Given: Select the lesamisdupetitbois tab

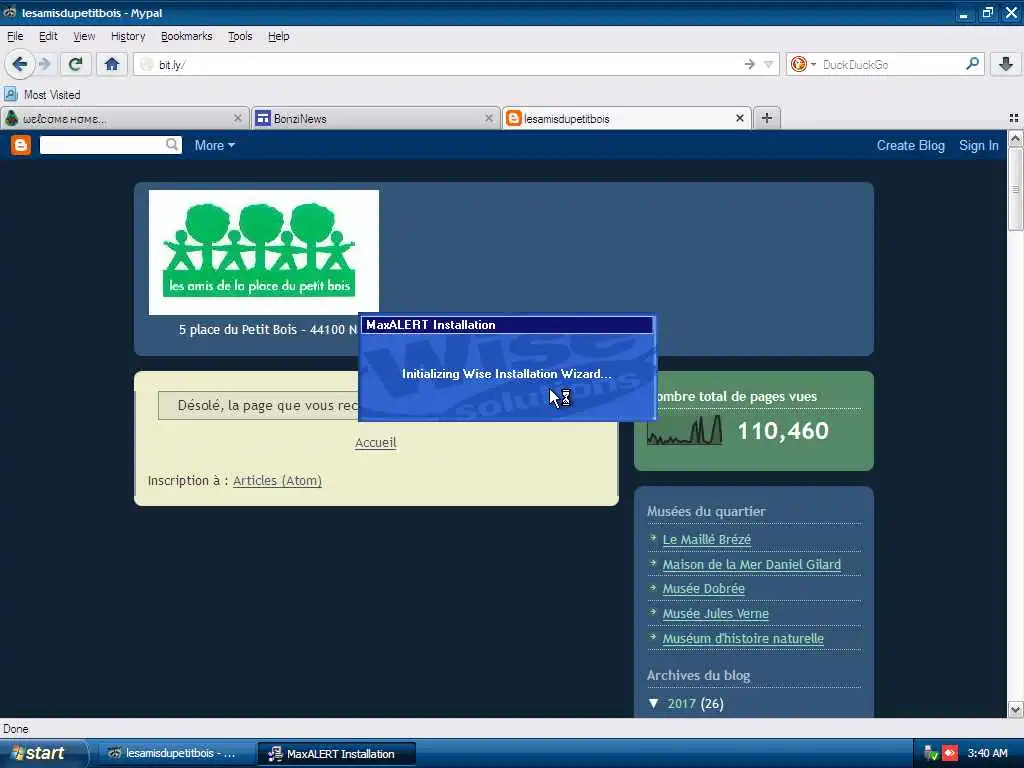Looking at the screenshot, I should [626, 118].
